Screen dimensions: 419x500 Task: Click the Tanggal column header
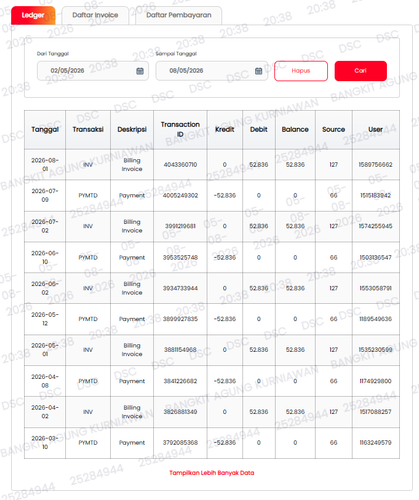pyautogui.click(x=45, y=129)
